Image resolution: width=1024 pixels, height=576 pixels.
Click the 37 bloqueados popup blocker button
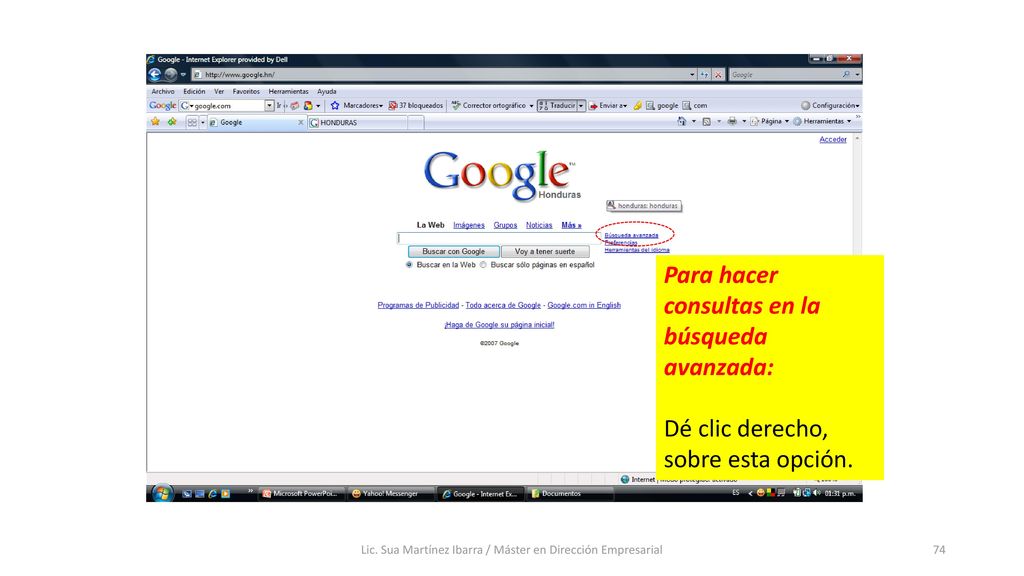[x=416, y=105]
